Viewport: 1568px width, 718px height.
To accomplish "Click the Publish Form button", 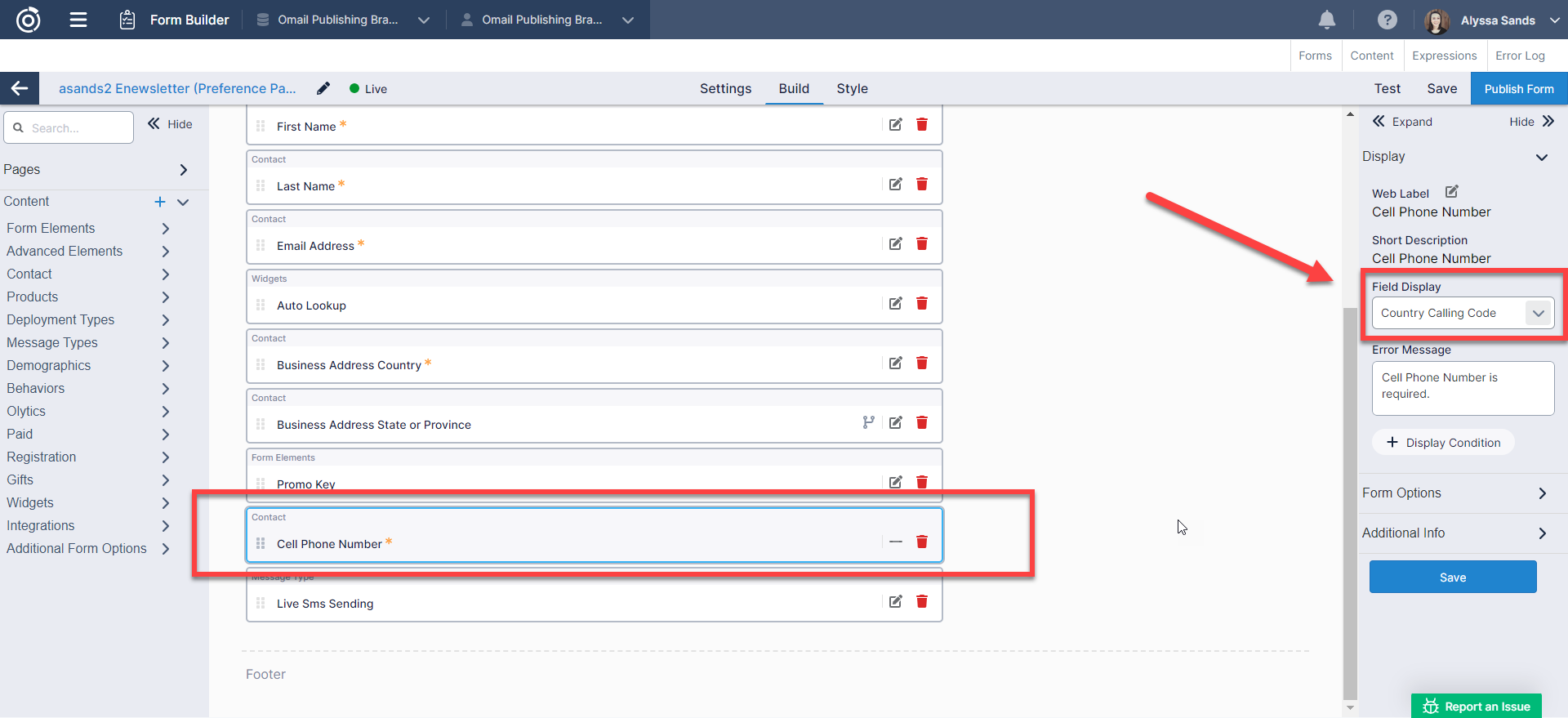I will pos(1518,88).
